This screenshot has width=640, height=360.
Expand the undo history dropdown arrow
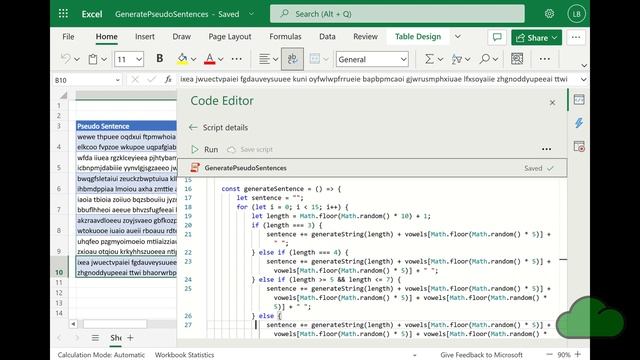click(x=77, y=60)
